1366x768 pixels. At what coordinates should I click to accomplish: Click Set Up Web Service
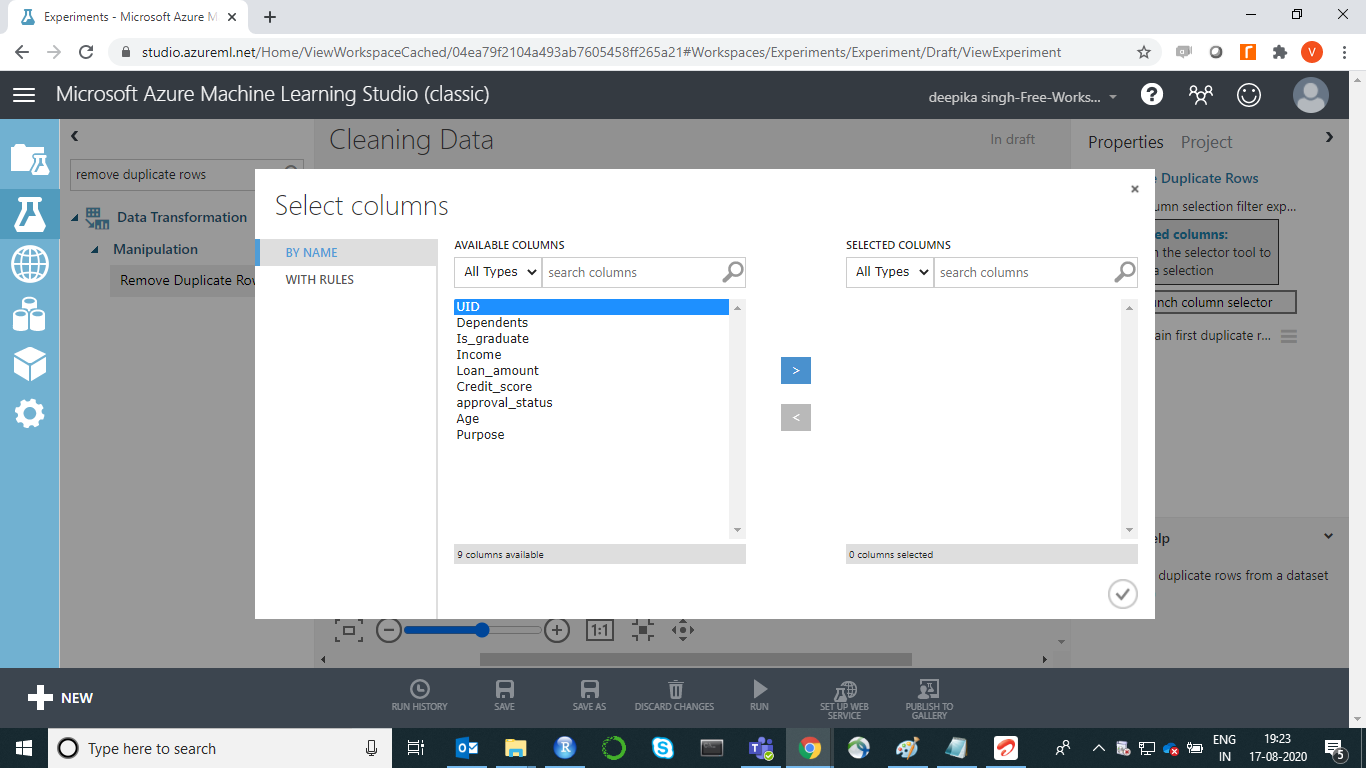(x=845, y=699)
